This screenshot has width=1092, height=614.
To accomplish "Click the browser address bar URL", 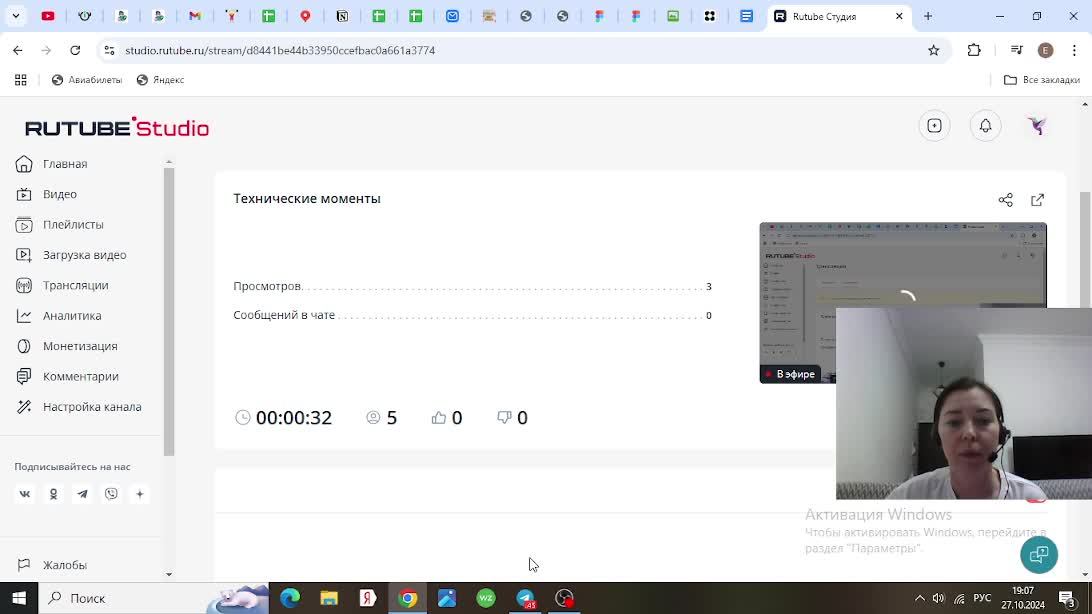I will 280,50.
